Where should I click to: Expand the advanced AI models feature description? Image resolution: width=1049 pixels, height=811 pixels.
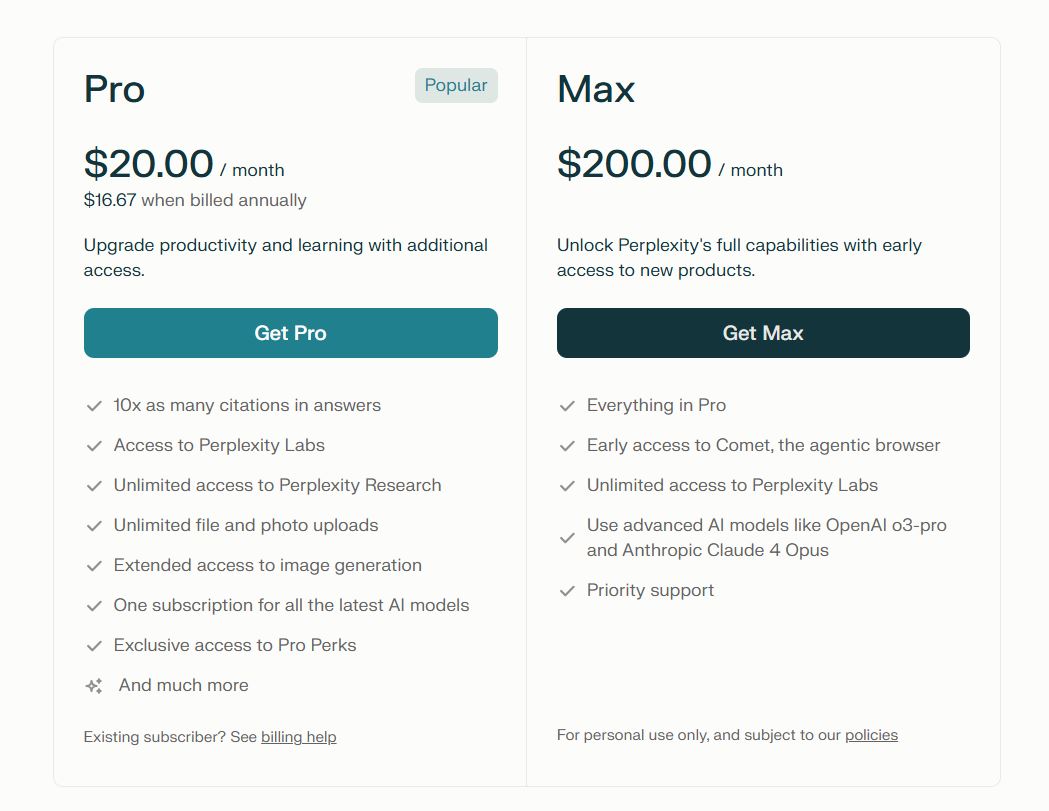(766, 537)
